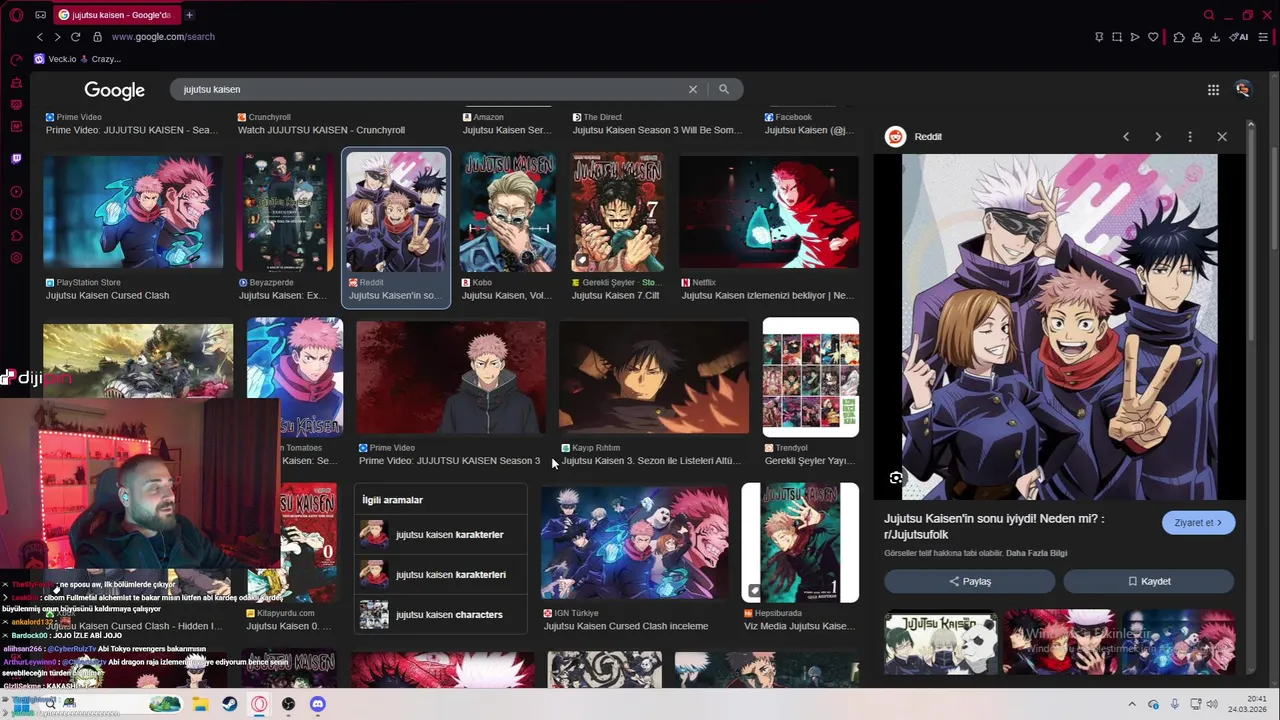Open the Netflix Sukuna red image thumbnail
The height and width of the screenshot is (720, 1280).
click(x=769, y=211)
